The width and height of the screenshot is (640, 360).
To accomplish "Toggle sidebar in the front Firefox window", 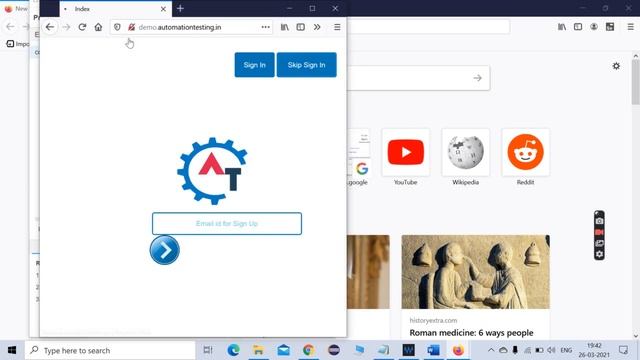I will pos(300,27).
